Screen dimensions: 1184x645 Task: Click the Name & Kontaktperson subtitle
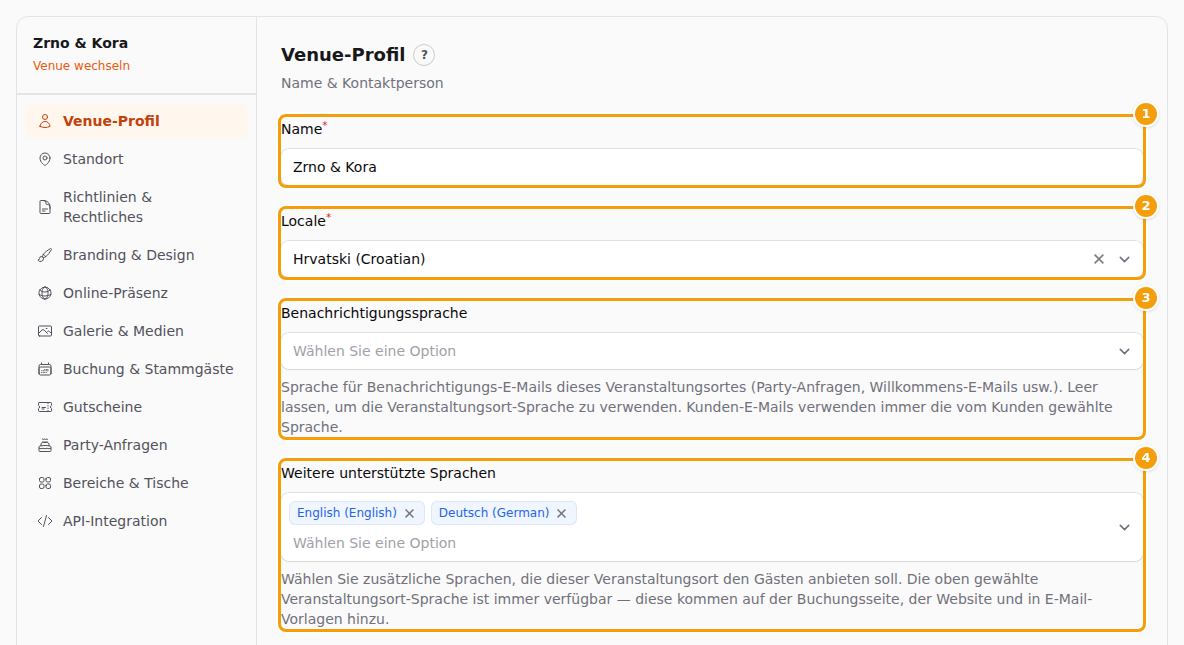coord(362,83)
